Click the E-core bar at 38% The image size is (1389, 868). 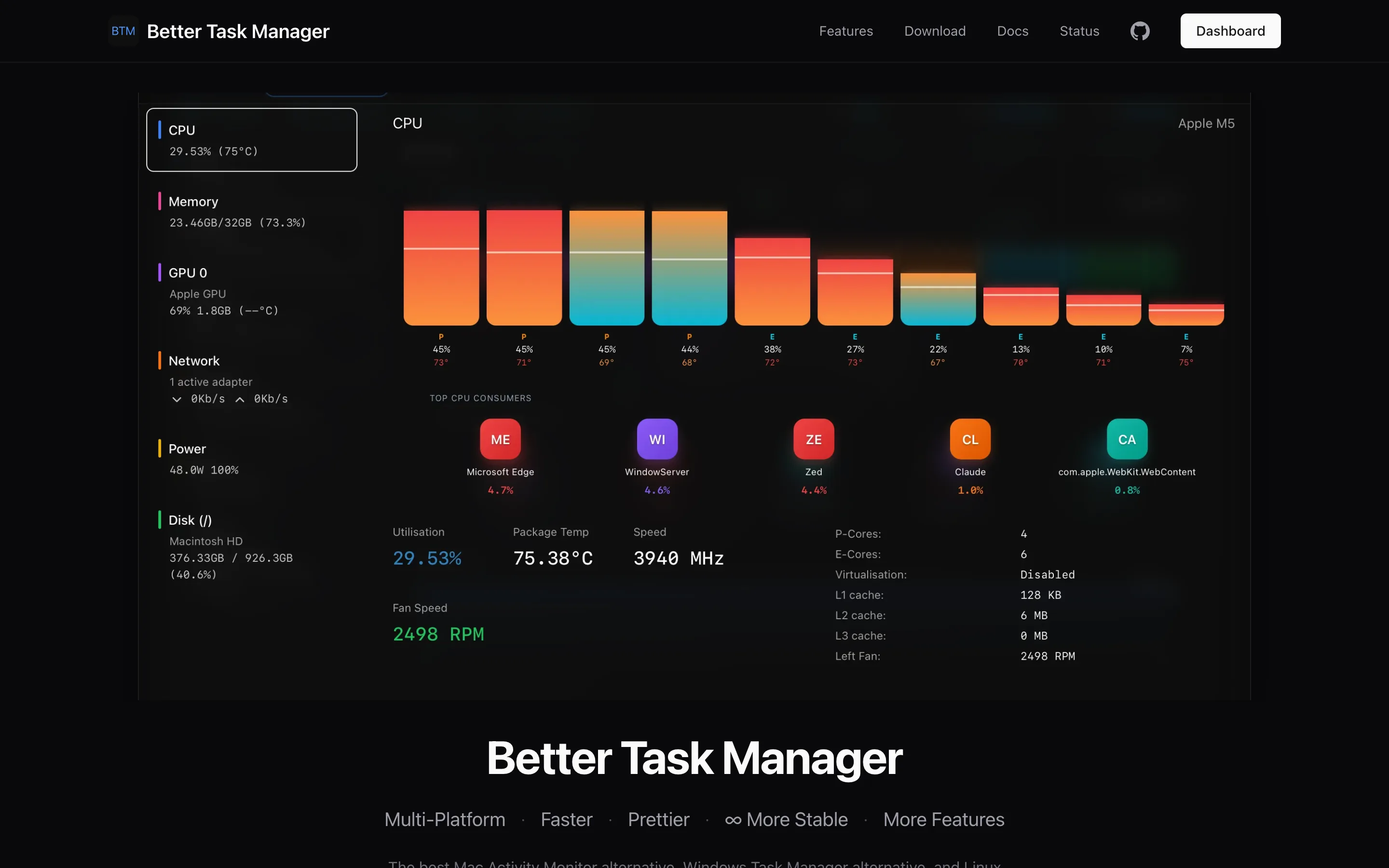(x=772, y=281)
